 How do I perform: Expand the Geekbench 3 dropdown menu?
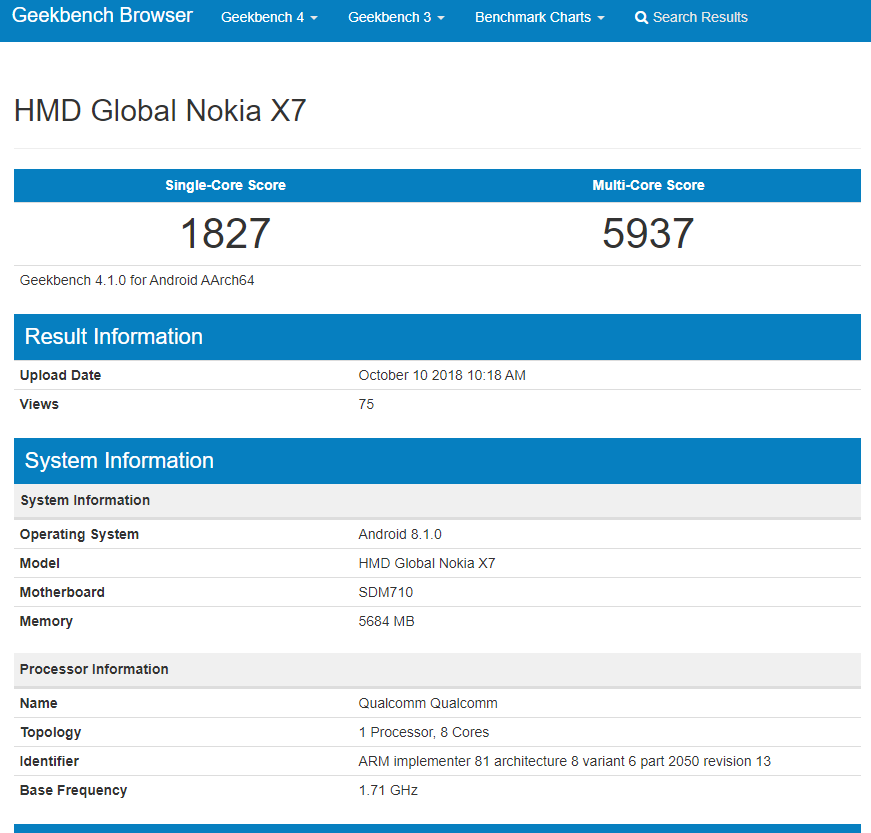(396, 17)
